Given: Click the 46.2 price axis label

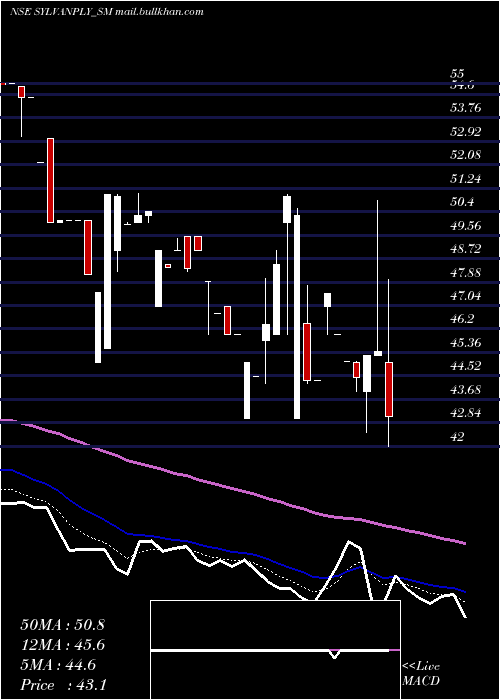Looking at the screenshot, I should point(462,319).
